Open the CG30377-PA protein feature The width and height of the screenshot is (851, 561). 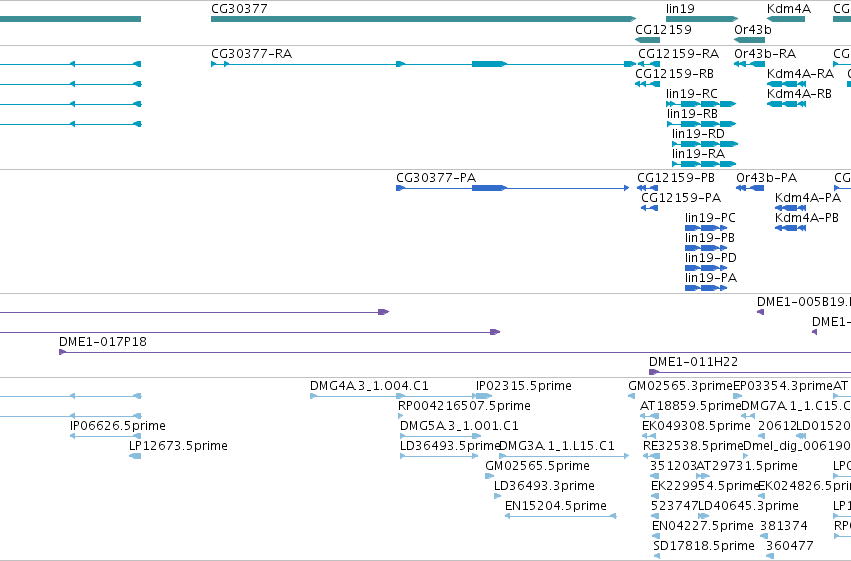pyautogui.click(x=513, y=188)
